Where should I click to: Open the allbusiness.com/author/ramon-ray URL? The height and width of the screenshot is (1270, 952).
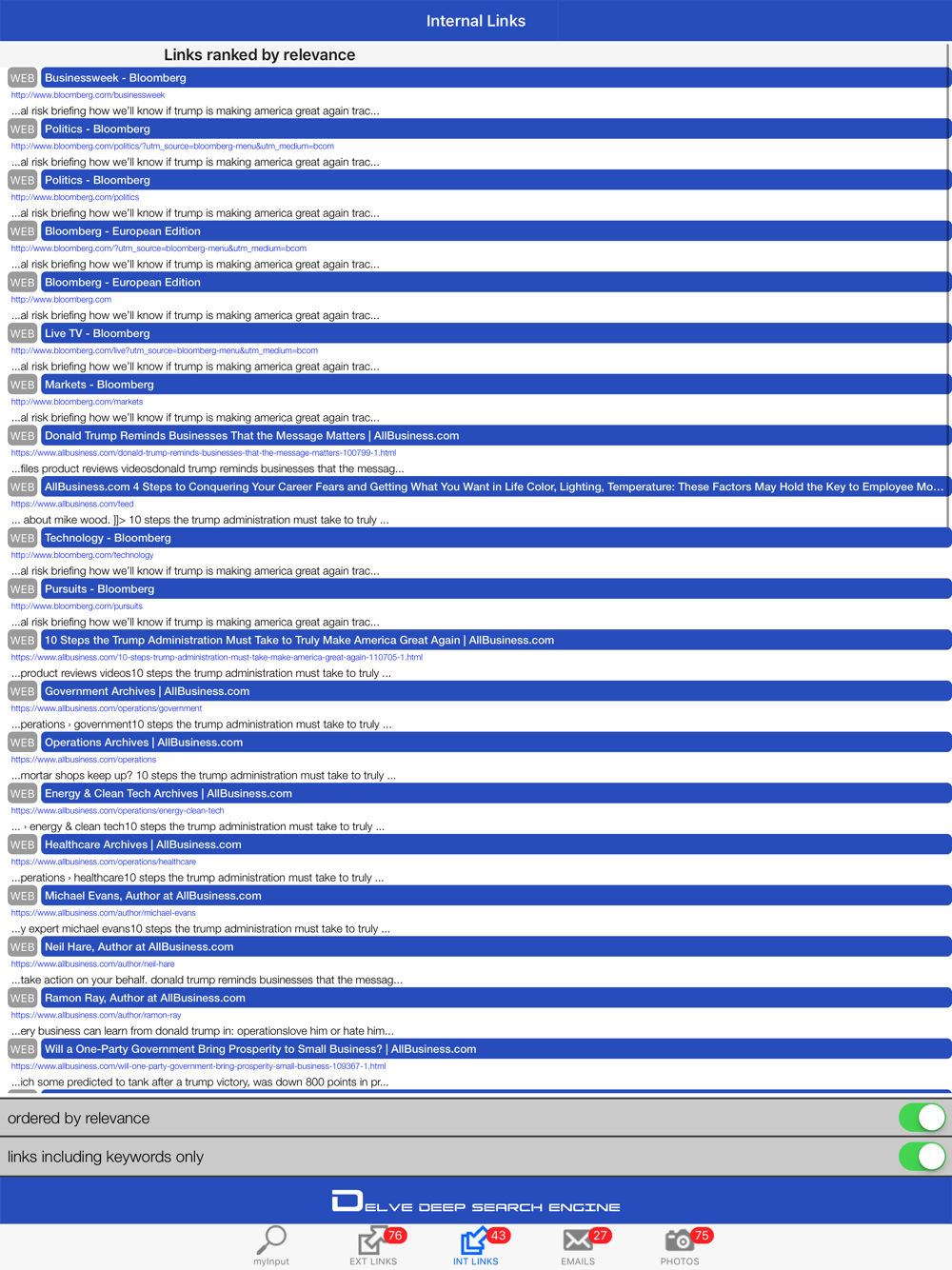coord(96,1016)
